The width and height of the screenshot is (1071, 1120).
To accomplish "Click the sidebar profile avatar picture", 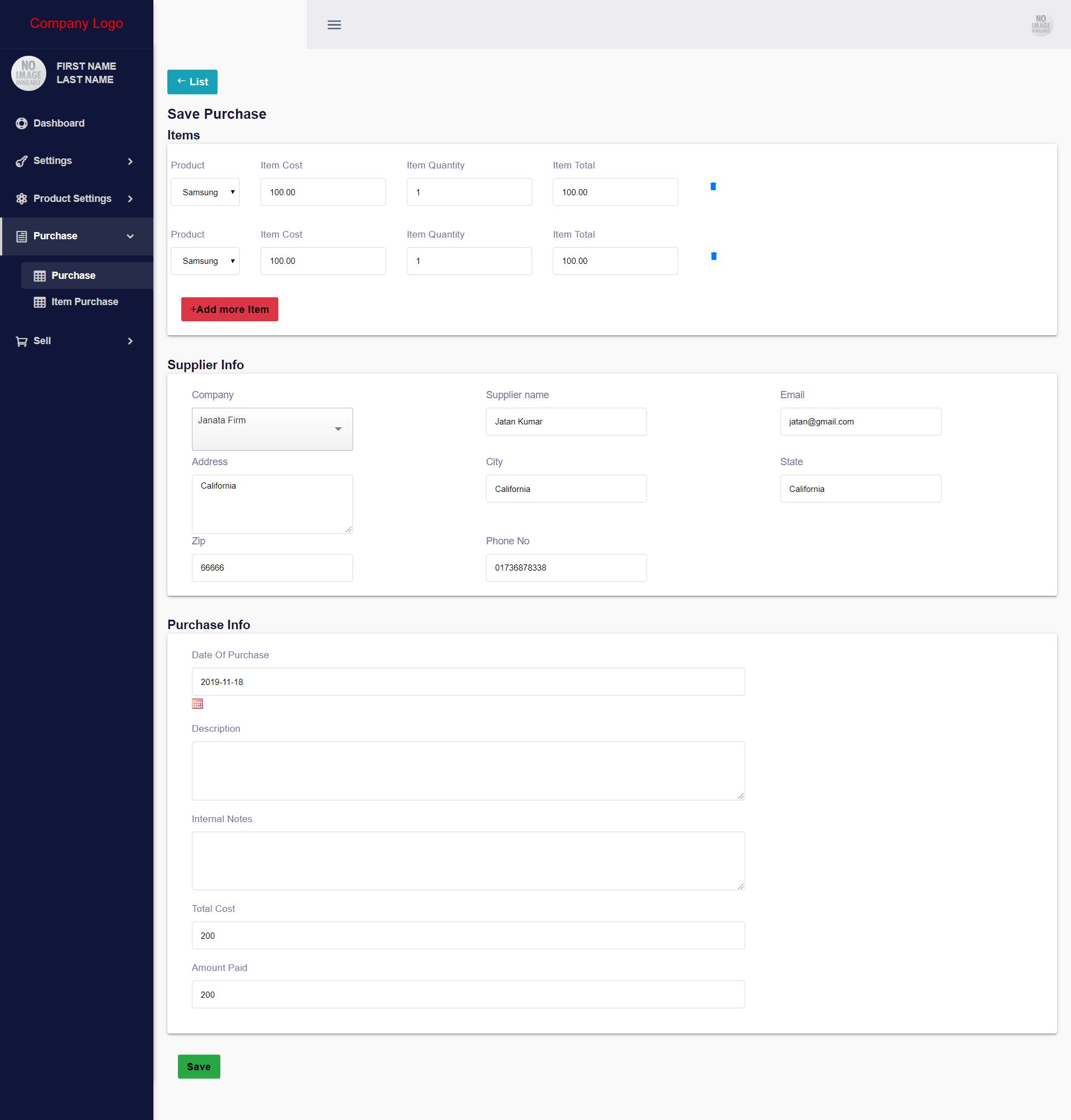I will click(28, 74).
